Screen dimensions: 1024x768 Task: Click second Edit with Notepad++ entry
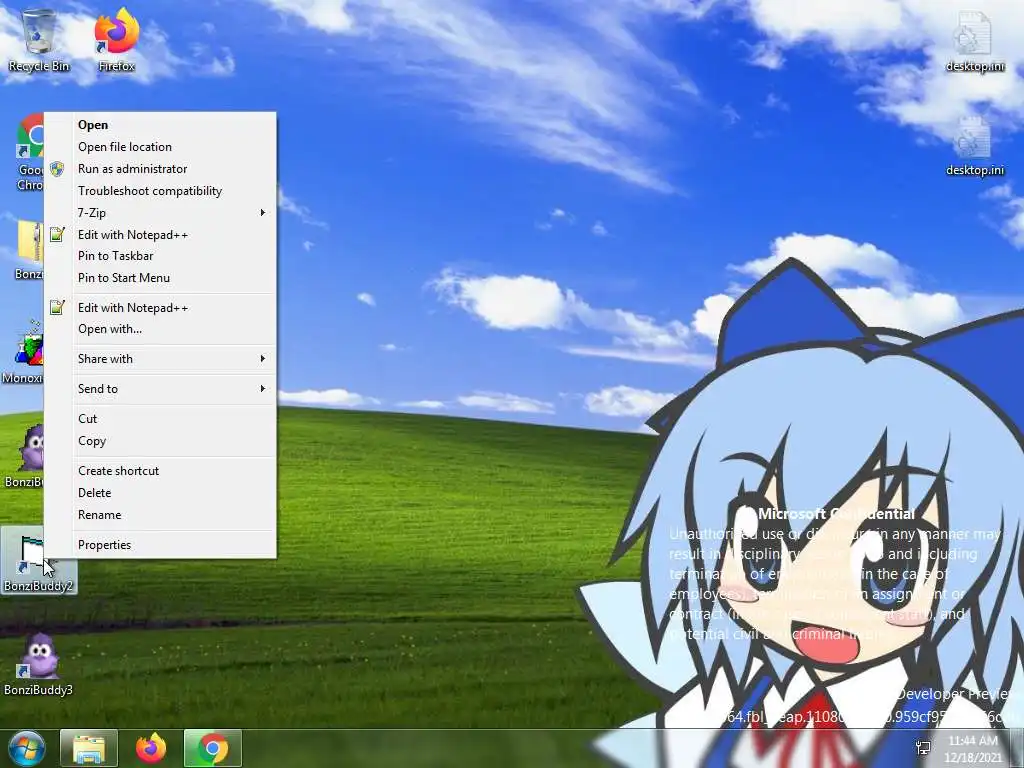click(x=160, y=308)
